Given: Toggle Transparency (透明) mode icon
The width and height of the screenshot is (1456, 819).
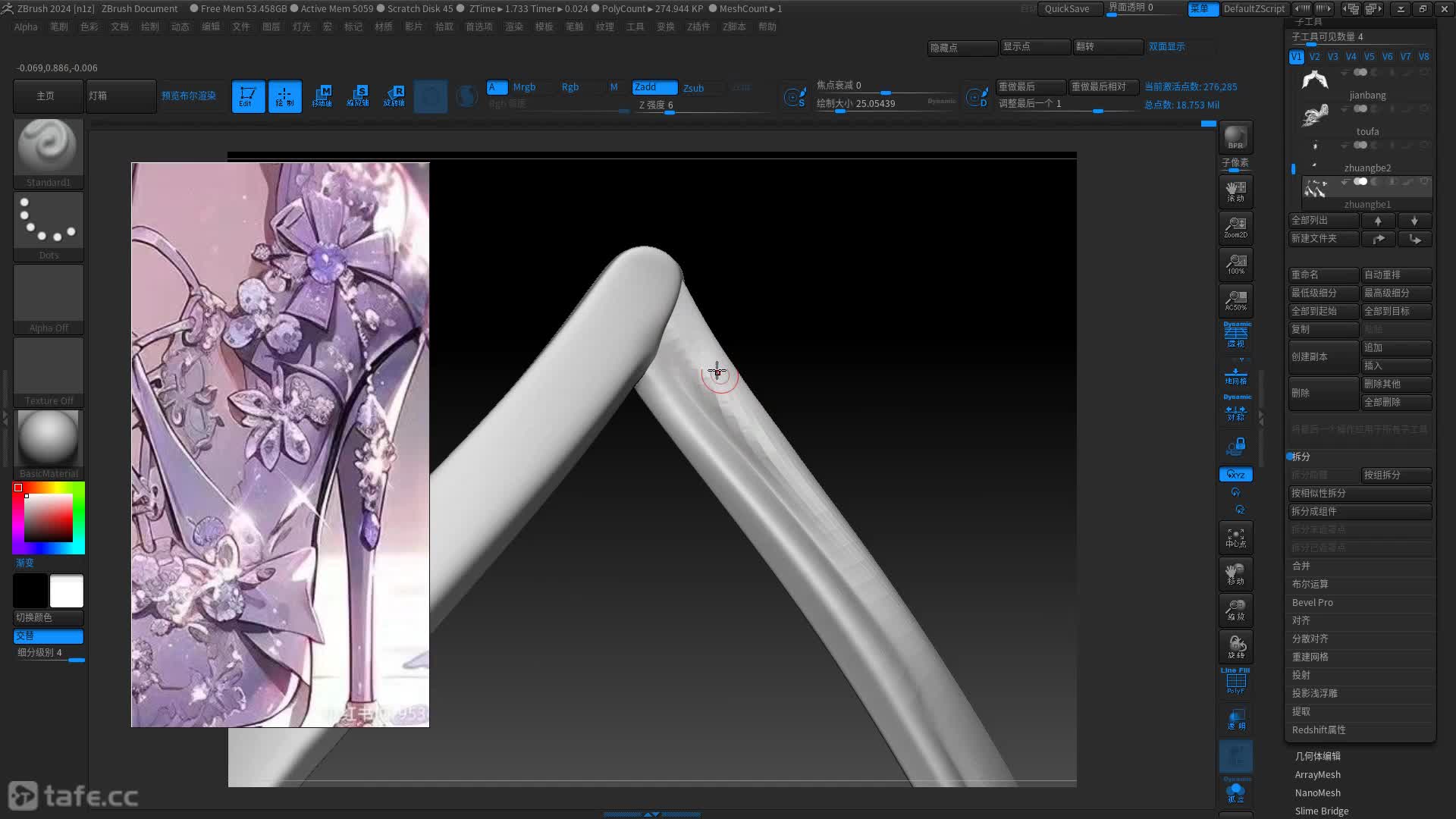Looking at the screenshot, I should (x=1235, y=719).
